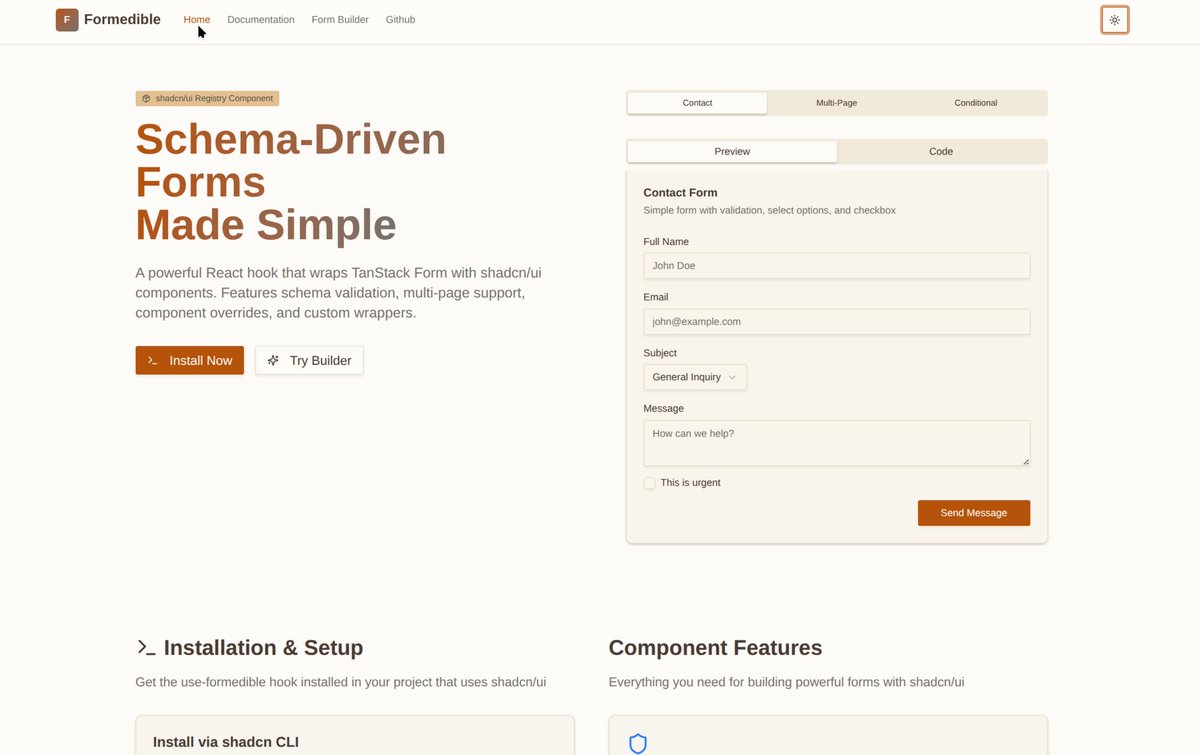Click the terminal icon beside Installation & Setup

(x=146, y=648)
